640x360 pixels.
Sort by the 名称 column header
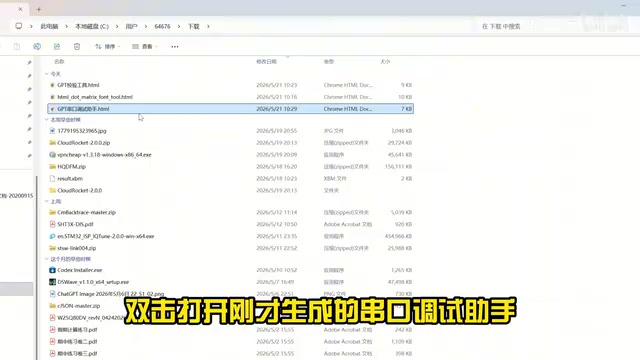[59, 62]
